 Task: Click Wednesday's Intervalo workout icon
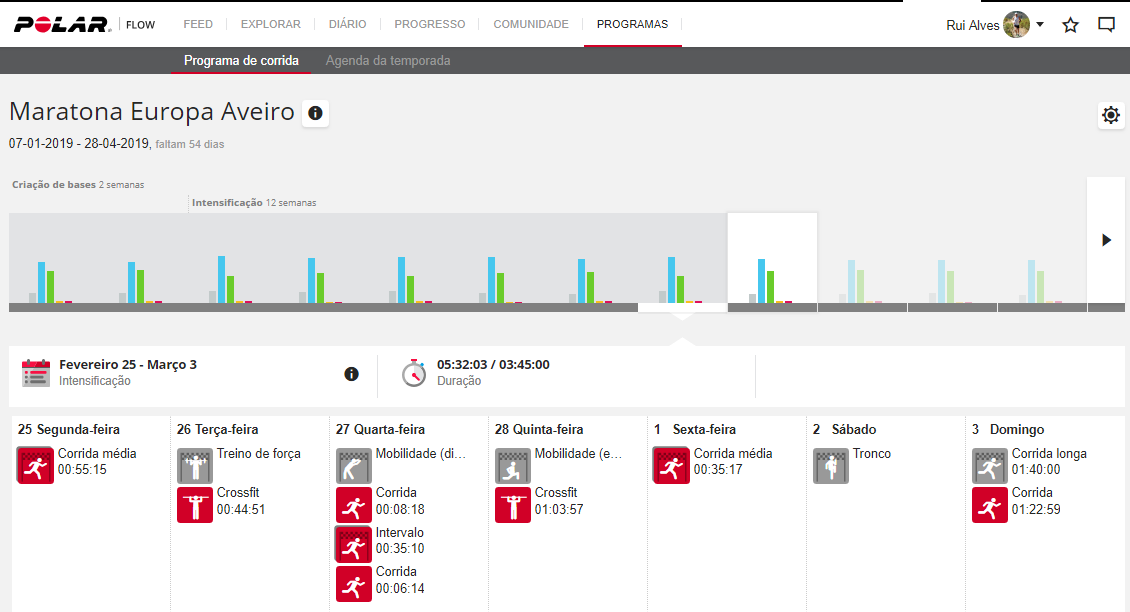pyautogui.click(x=353, y=545)
